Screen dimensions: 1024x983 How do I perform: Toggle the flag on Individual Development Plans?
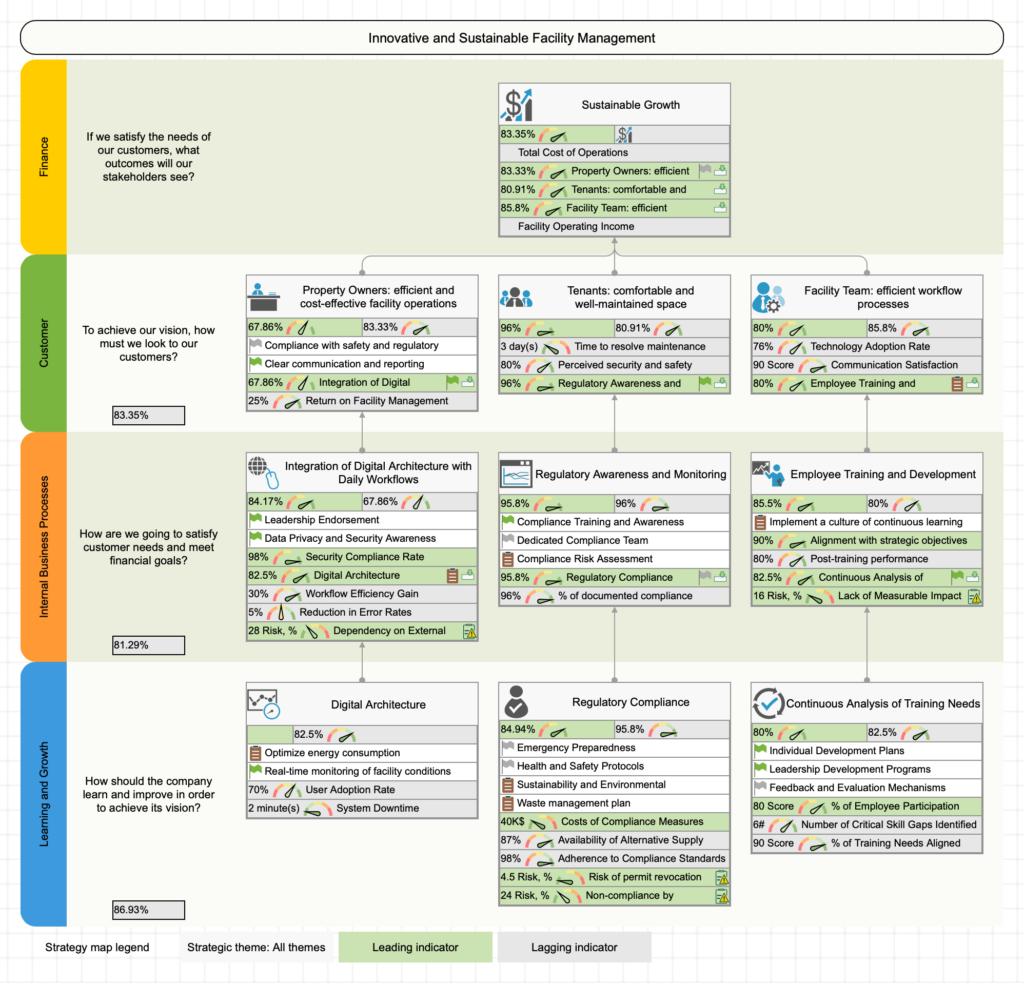760,751
